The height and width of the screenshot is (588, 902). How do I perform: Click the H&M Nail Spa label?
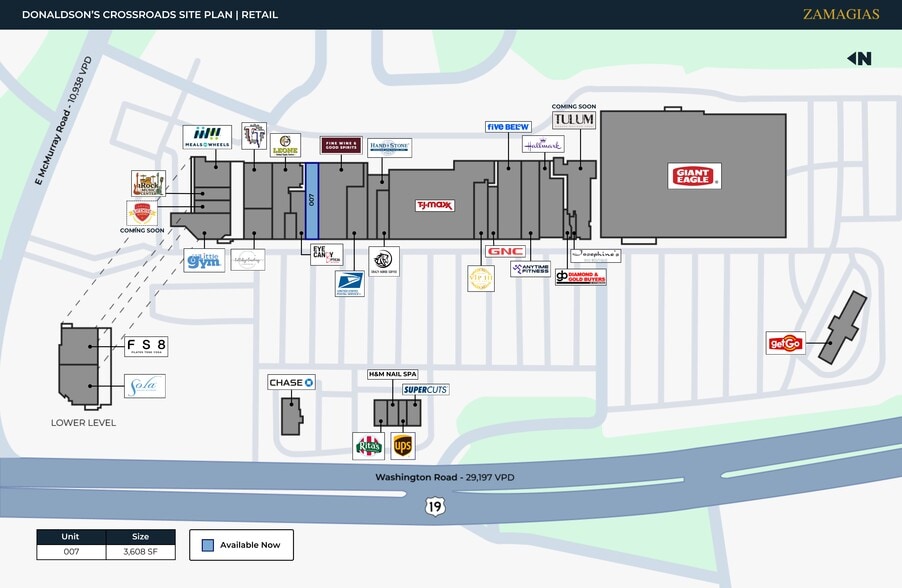[392, 374]
